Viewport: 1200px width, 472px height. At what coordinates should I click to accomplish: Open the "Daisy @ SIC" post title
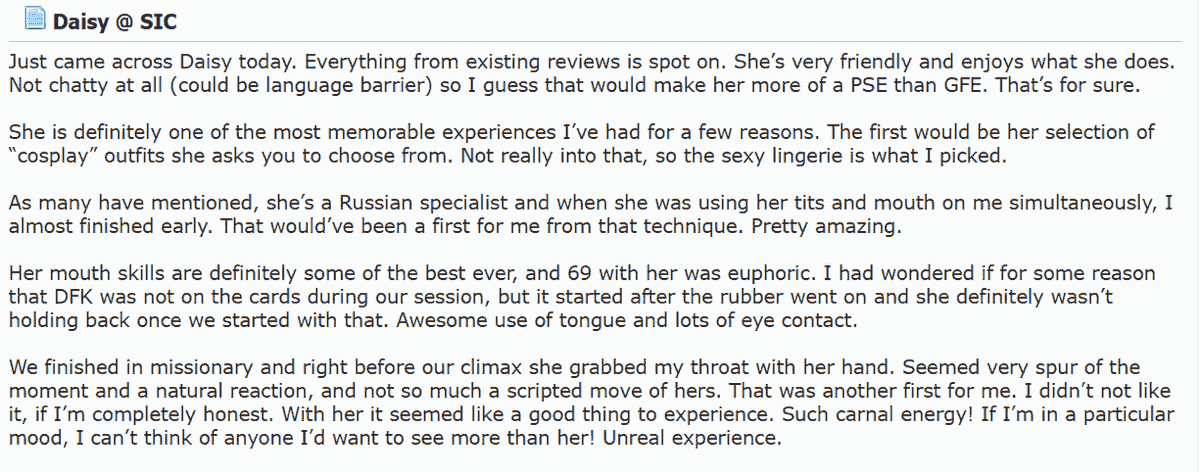click(x=102, y=20)
